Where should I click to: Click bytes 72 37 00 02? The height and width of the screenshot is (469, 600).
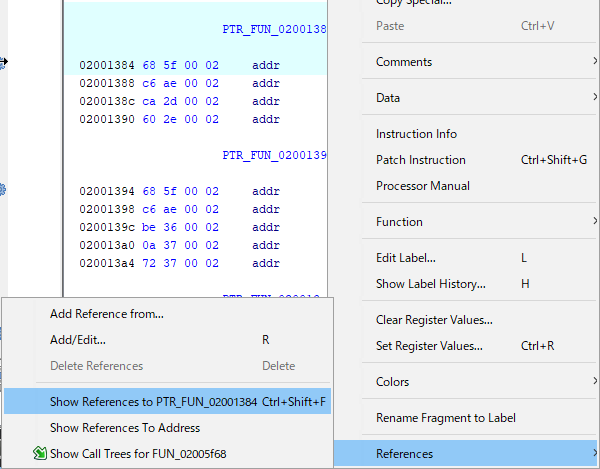pos(180,263)
